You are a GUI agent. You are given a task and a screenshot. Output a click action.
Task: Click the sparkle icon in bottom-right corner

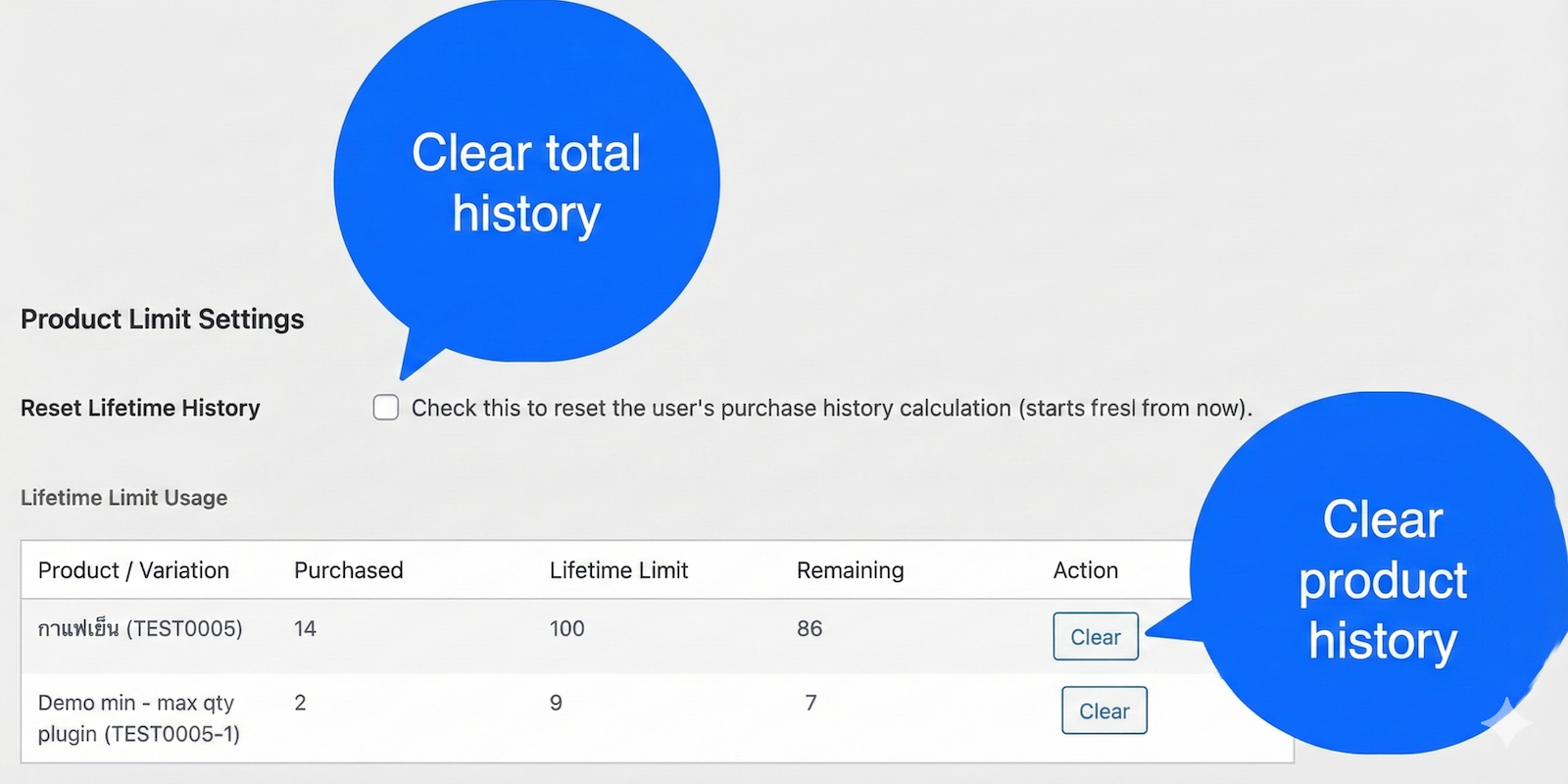tap(1506, 724)
